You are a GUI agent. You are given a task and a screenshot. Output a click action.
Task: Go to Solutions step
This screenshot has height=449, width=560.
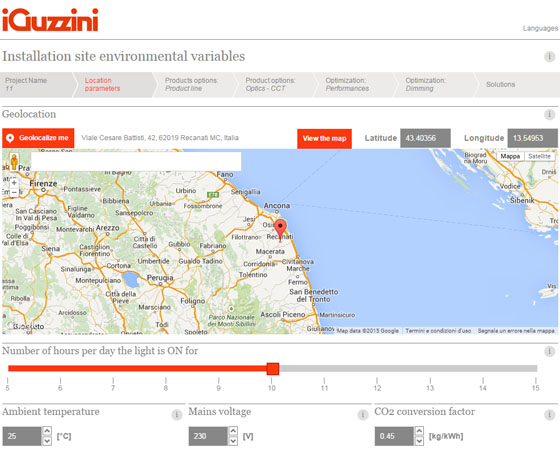pyautogui.click(x=518, y=85)
